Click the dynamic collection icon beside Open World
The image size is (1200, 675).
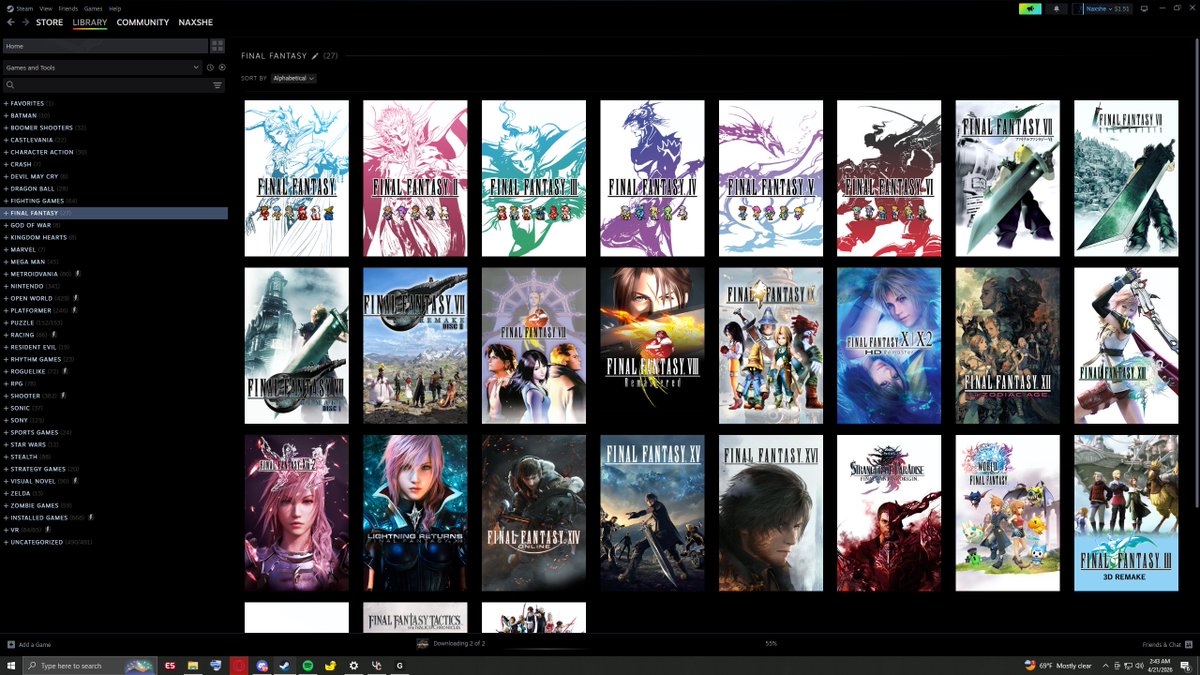tap(75, 298)
